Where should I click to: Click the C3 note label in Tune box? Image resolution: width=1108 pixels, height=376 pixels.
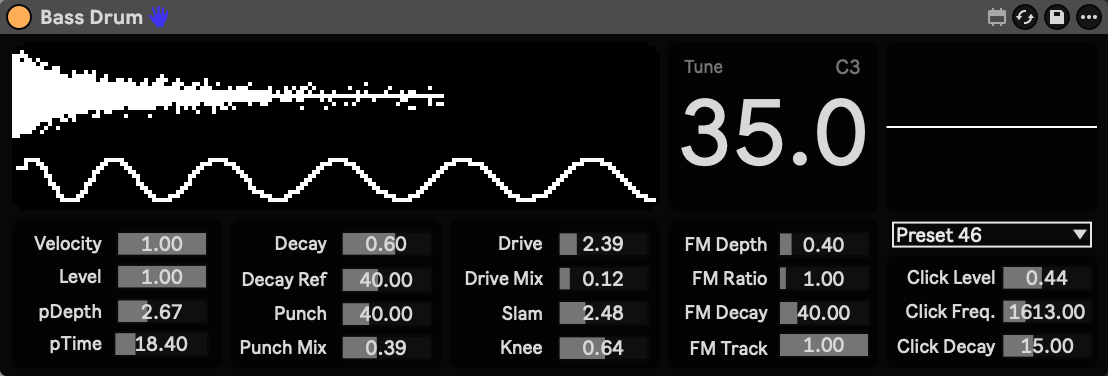(x=847, y=67)
